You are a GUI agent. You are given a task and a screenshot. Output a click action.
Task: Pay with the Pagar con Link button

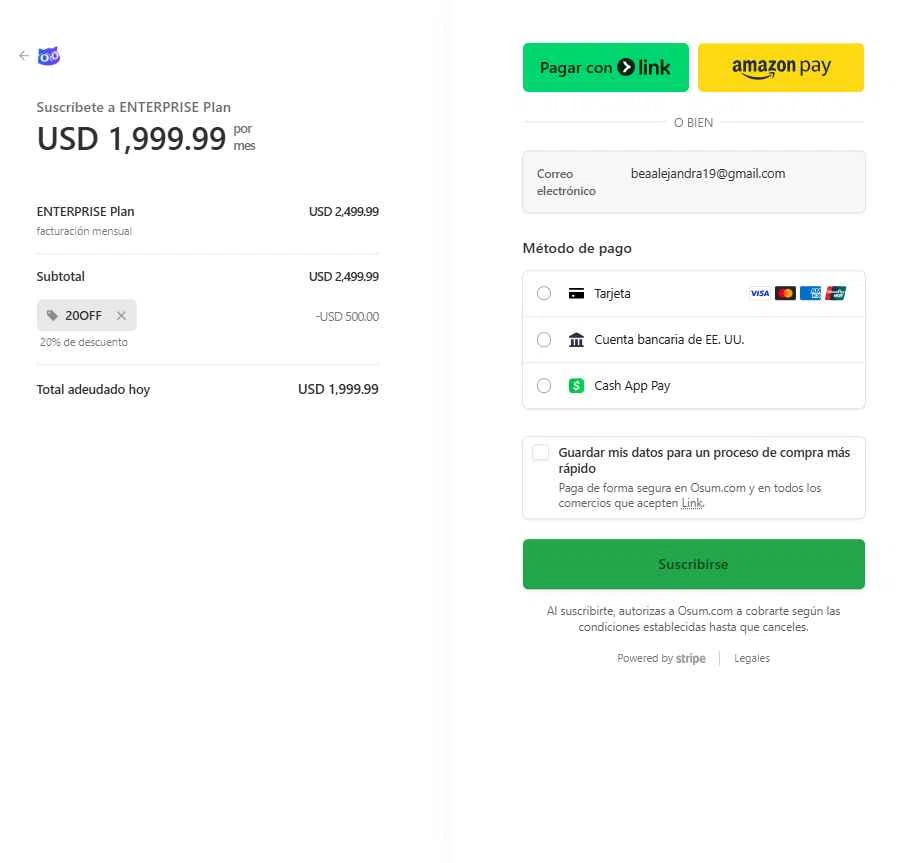[605, 68]
